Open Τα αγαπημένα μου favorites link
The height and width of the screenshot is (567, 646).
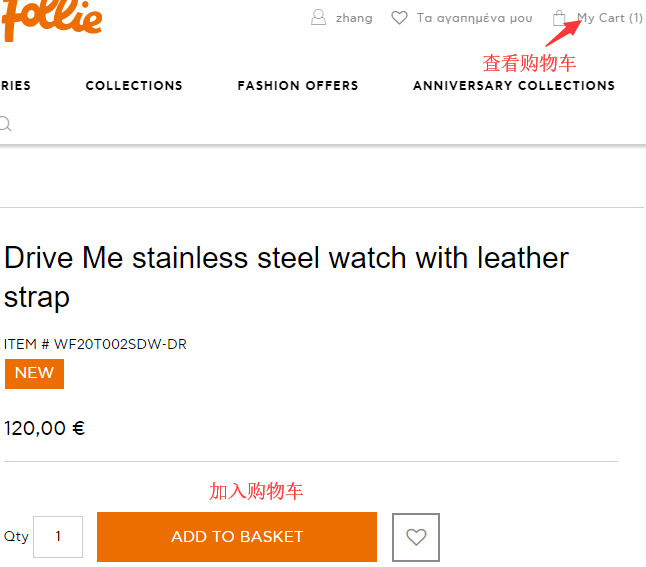click(475, 18)
